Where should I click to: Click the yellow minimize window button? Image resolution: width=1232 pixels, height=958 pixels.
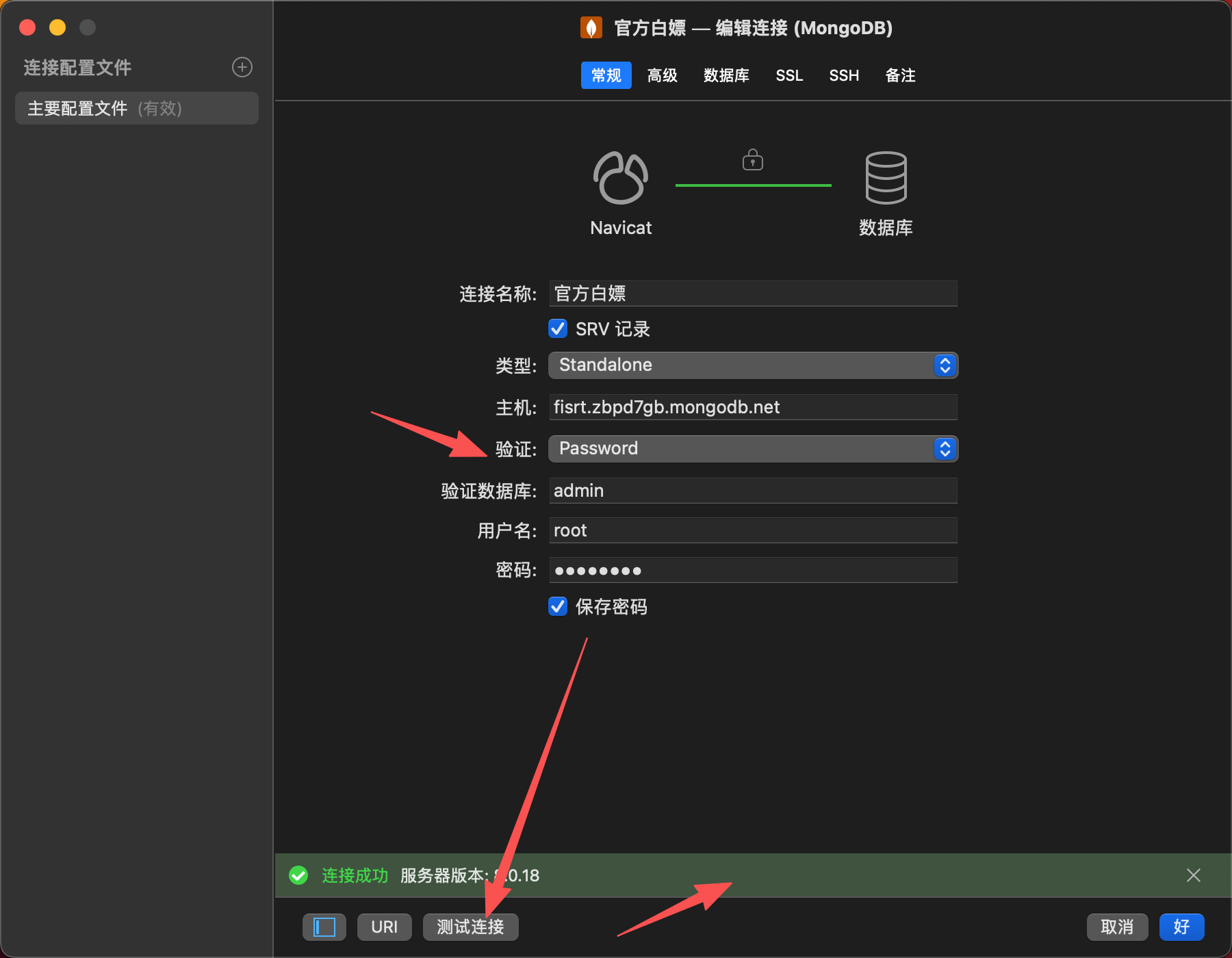click(57, 27)
